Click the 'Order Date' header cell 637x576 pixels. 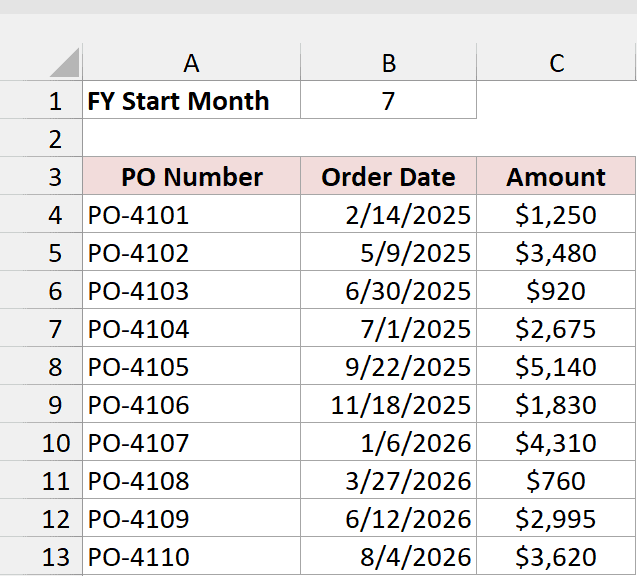point(388,176)
